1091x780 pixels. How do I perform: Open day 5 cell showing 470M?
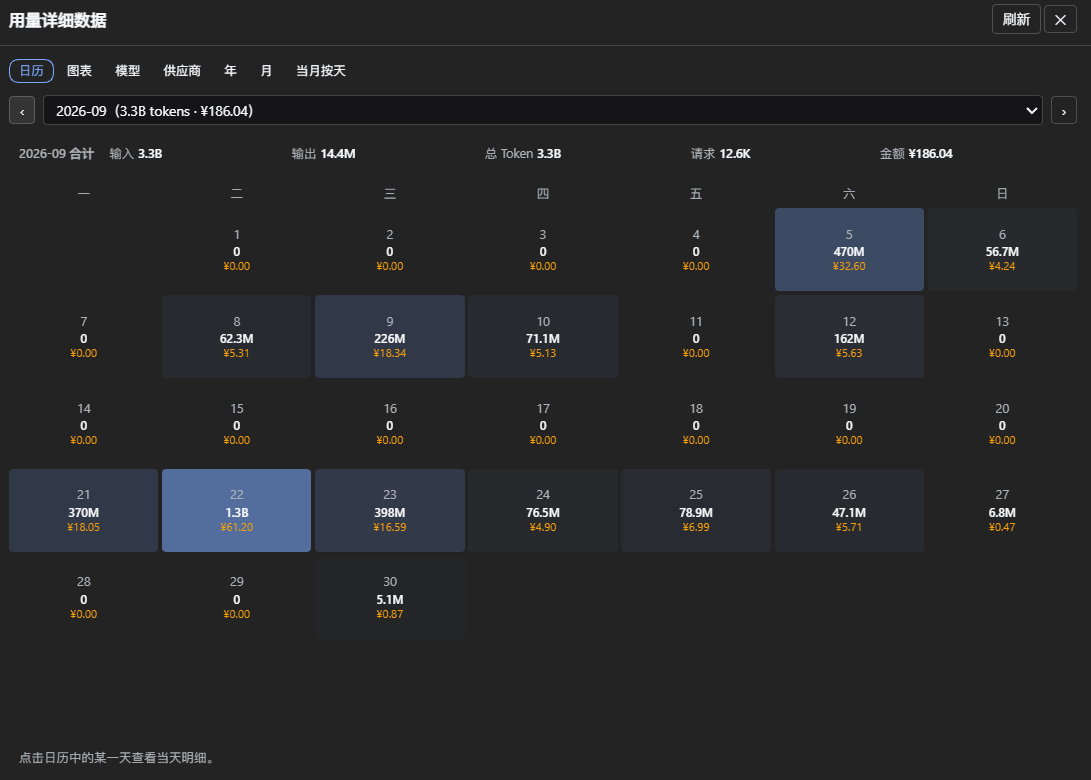pos(849,250)
